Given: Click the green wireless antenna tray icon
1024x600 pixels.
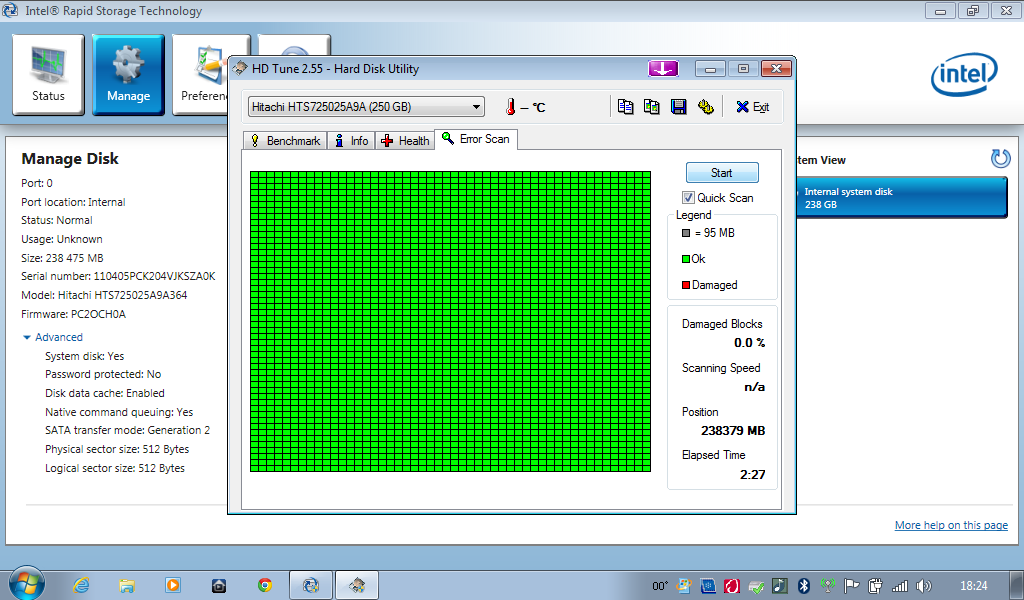Looking at the screenshot, I should tap(827, 586).
